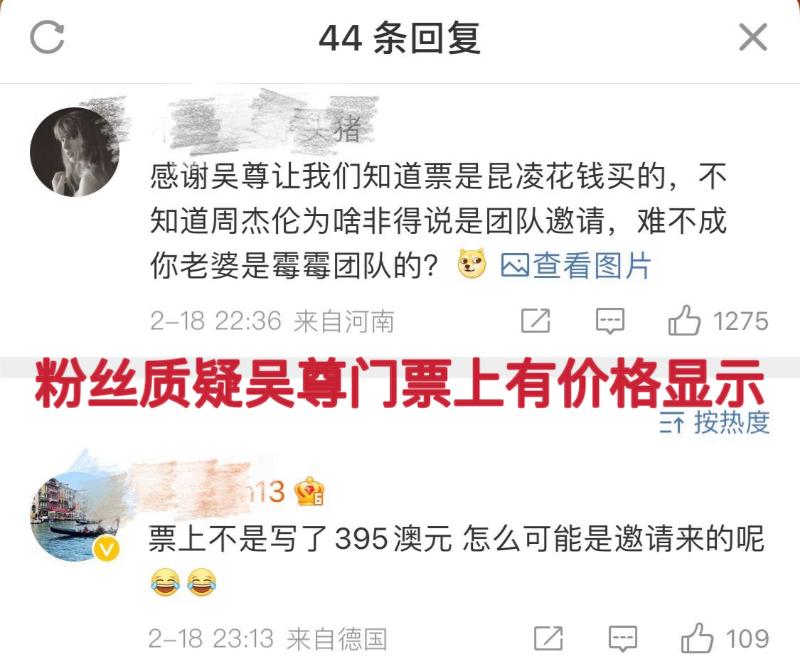
Task: Open the blurred username ending in 猪
Action: [265, 125]
